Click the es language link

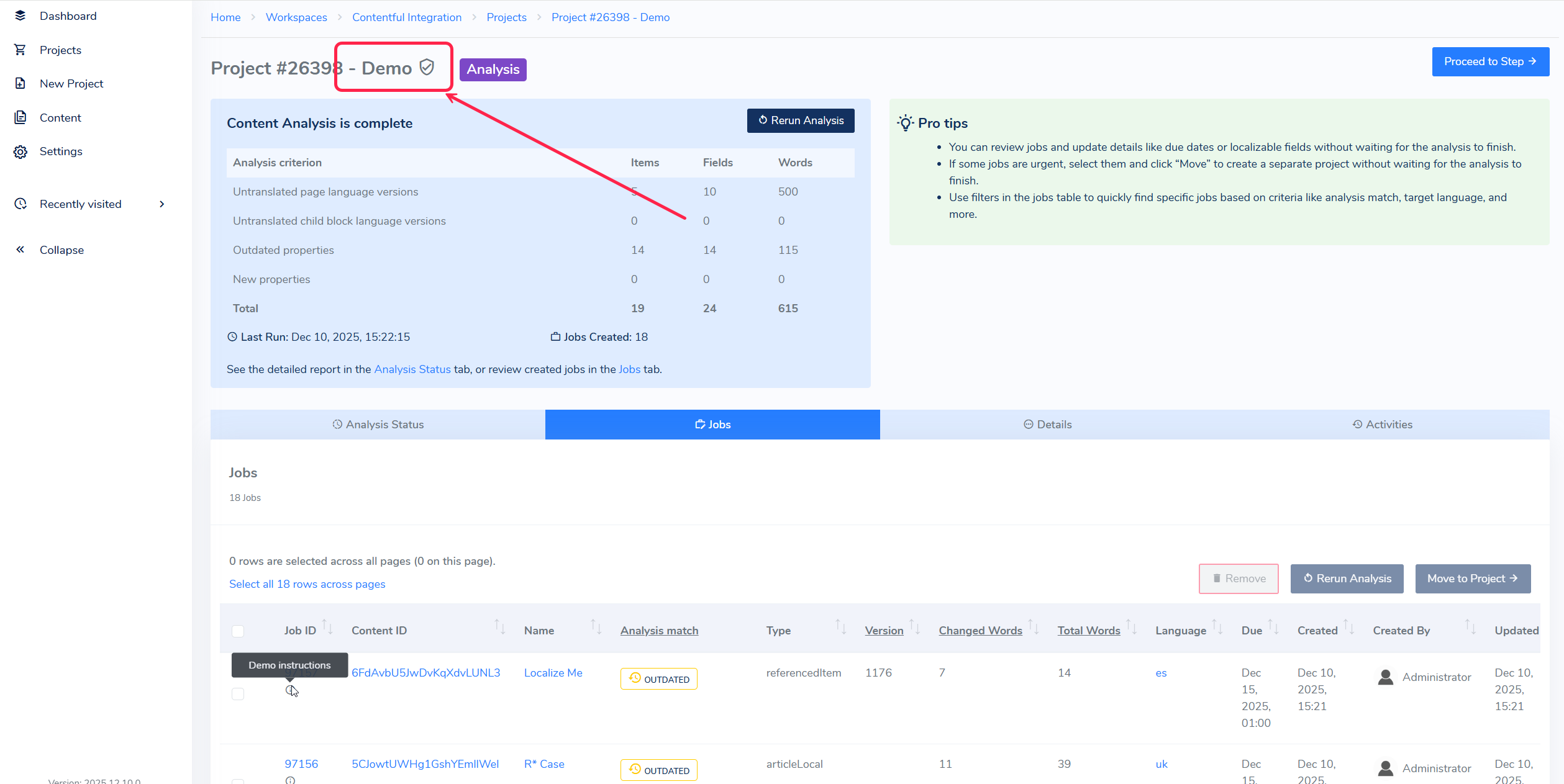1161,673
